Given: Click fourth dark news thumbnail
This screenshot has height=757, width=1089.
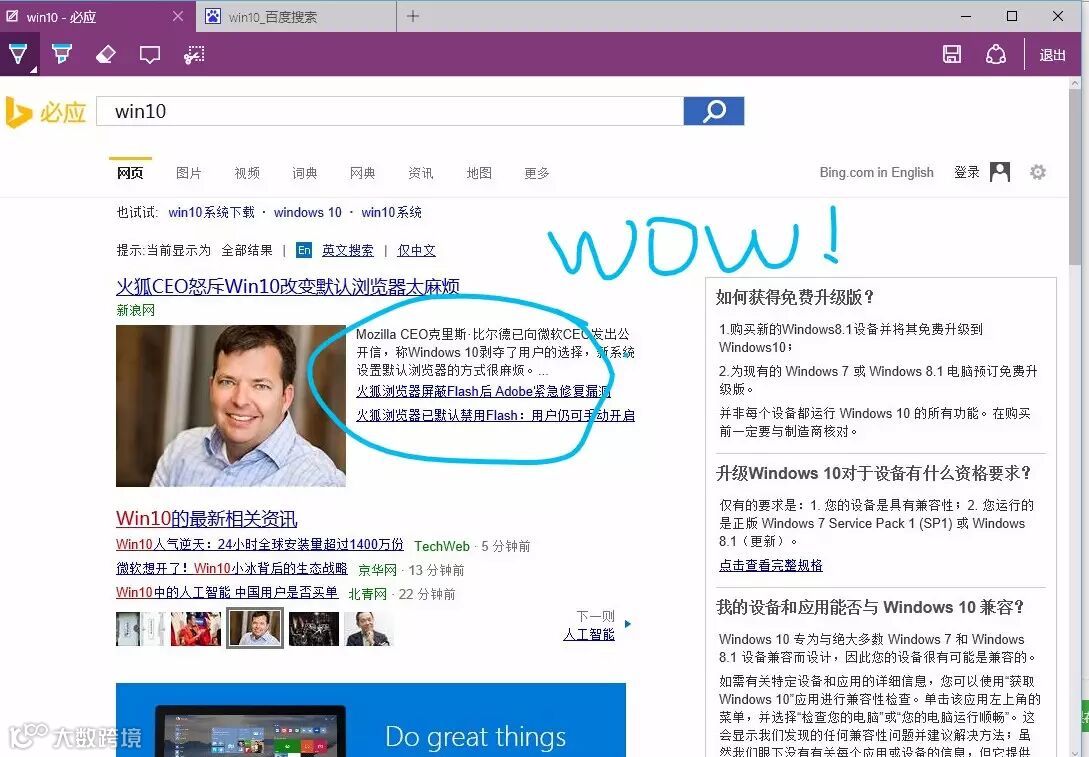Looking at the screenshot, I should tap(314, 629).
